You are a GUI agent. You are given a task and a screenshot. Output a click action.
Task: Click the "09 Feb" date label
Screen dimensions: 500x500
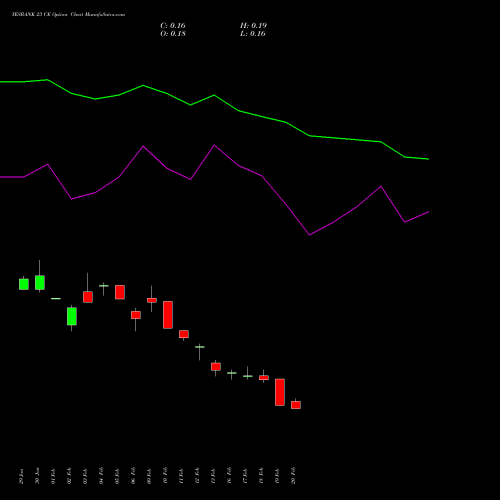point(149,476)
